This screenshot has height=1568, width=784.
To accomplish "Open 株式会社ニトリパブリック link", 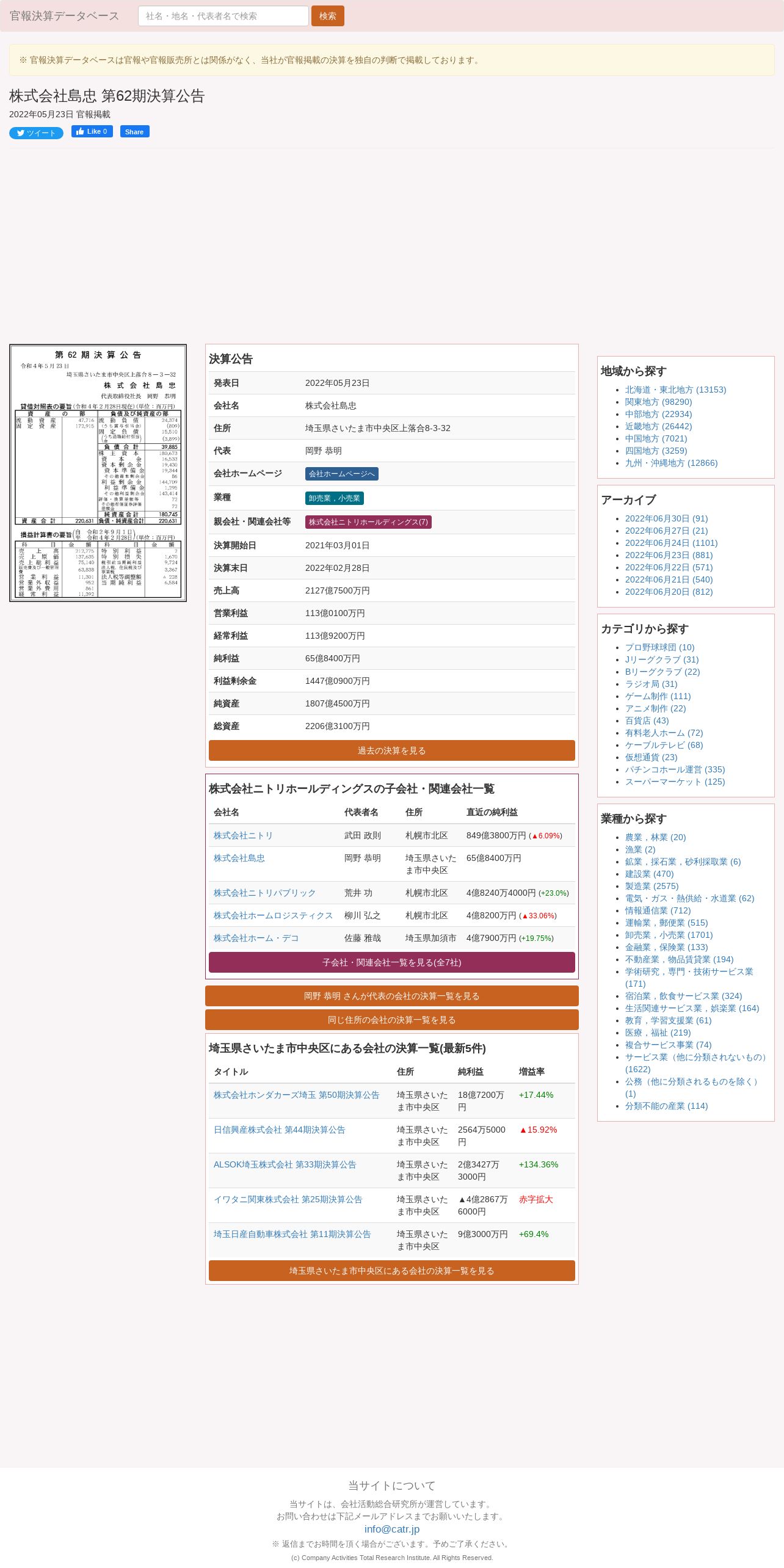I will (264, 893).
